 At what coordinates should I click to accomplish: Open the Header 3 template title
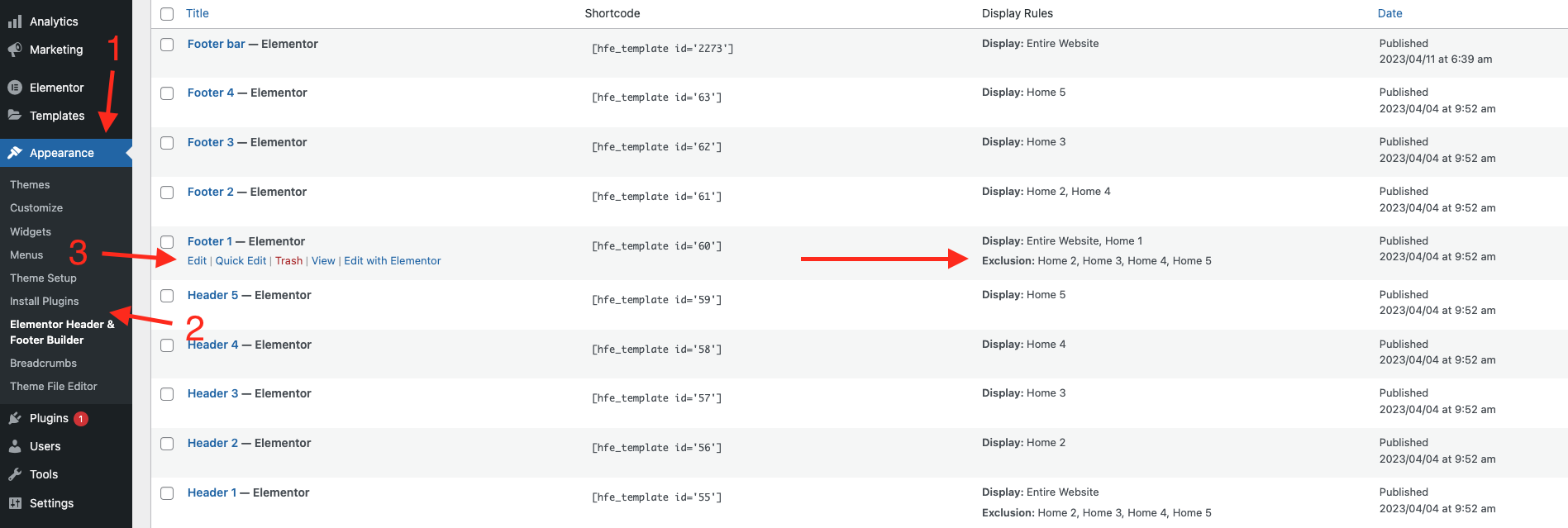(x=212, y=394)
